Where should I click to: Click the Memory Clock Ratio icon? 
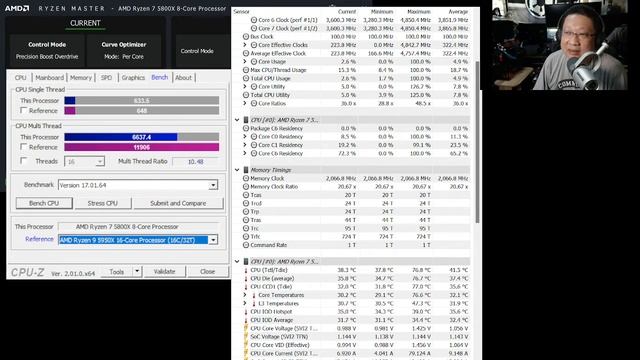pos(246,187)
